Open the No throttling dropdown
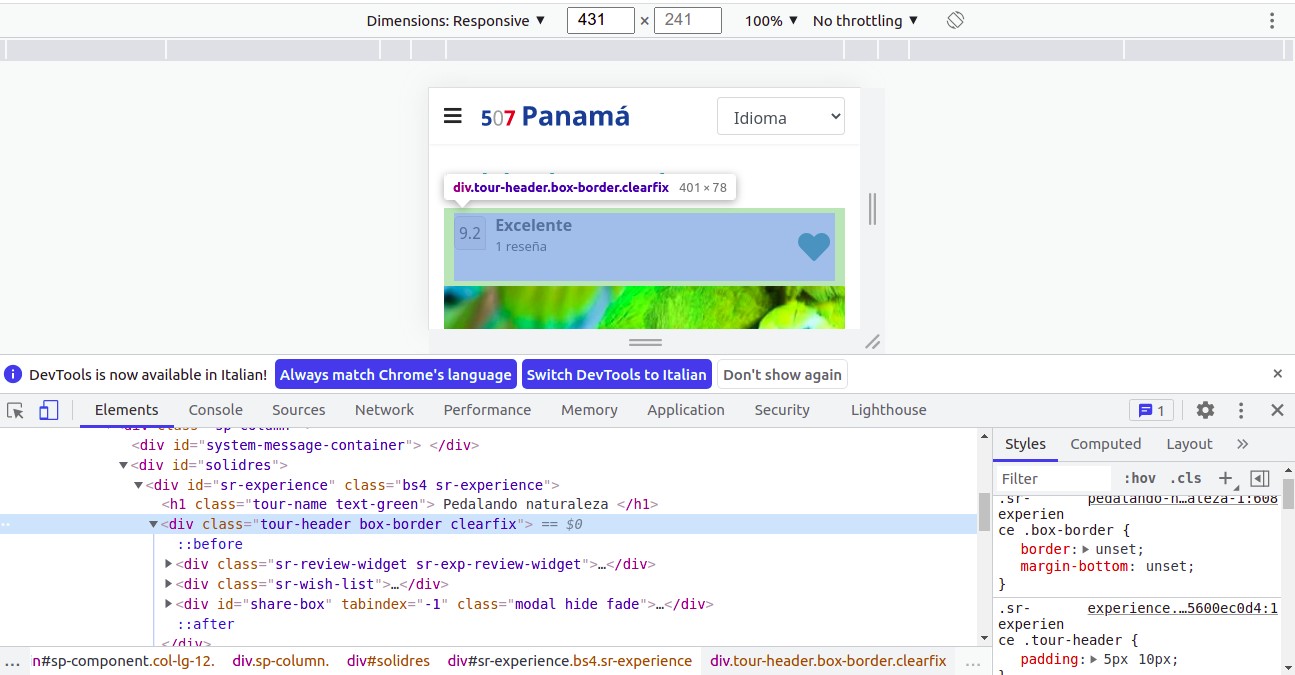 [865, 20]
